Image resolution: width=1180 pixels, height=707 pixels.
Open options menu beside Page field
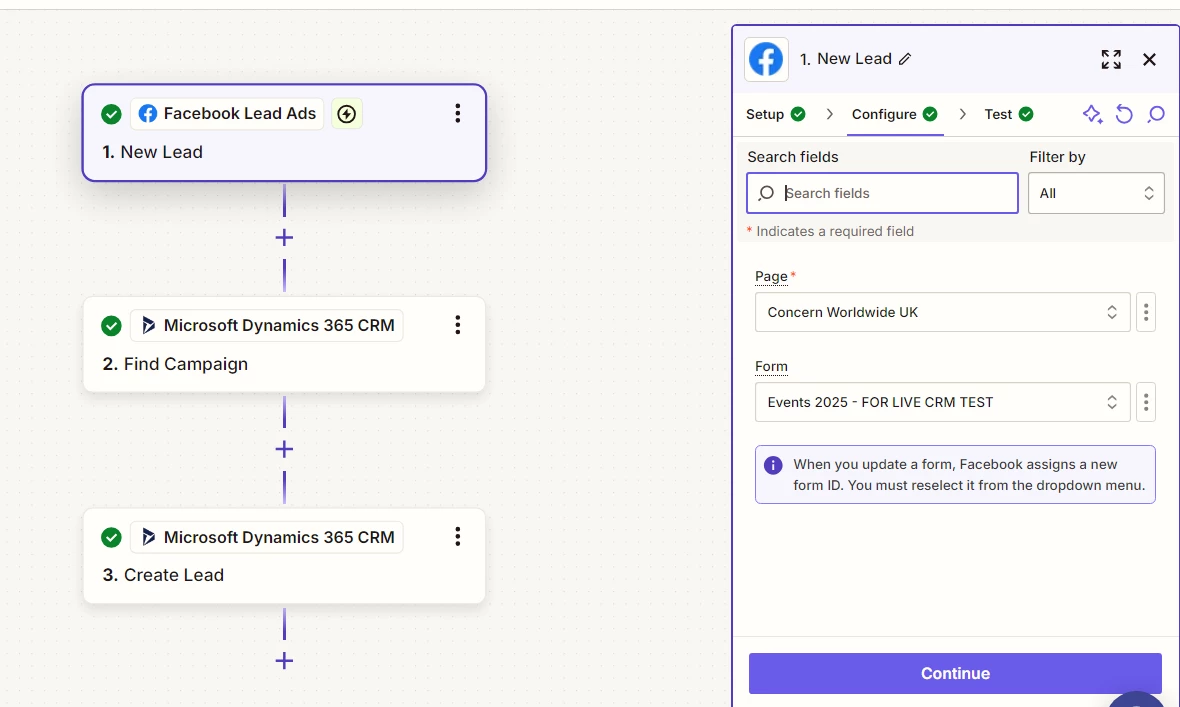1146,312
